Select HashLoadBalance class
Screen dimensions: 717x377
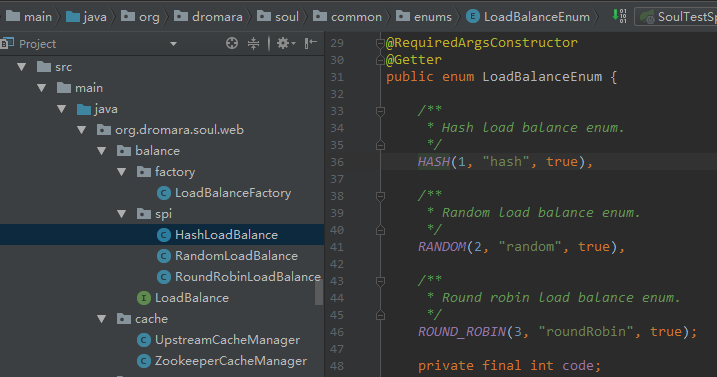(226, 235)
